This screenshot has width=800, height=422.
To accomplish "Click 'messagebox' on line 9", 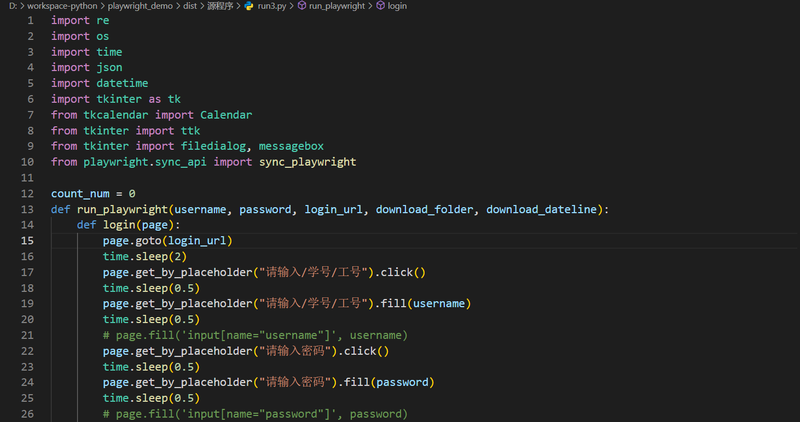I will (291, 146).
